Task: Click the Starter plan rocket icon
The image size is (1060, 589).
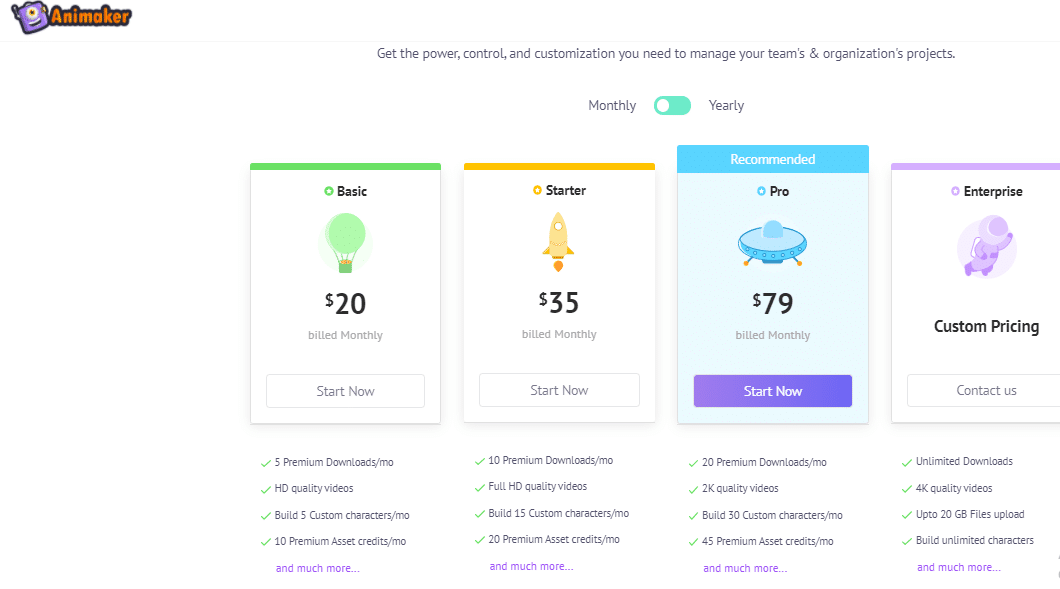Action: [x=559, y=240]
